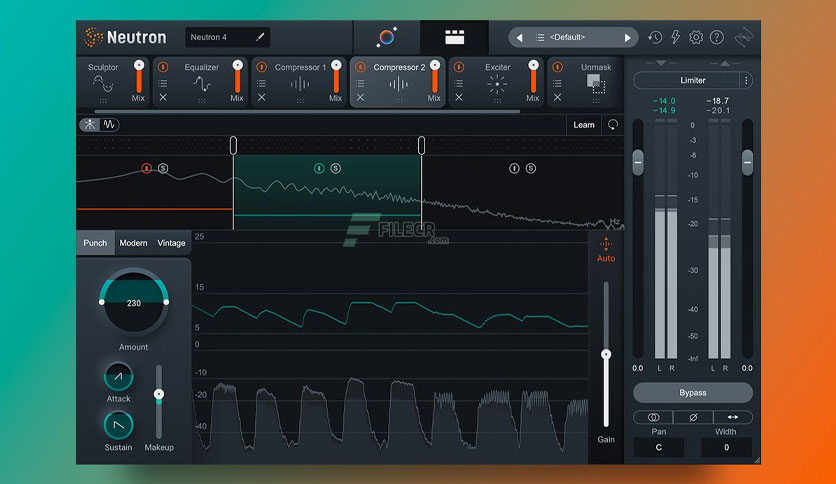Click the Learn button
Image resolution: width=836 pixels, height=484 pixels.
pos(584,125)
